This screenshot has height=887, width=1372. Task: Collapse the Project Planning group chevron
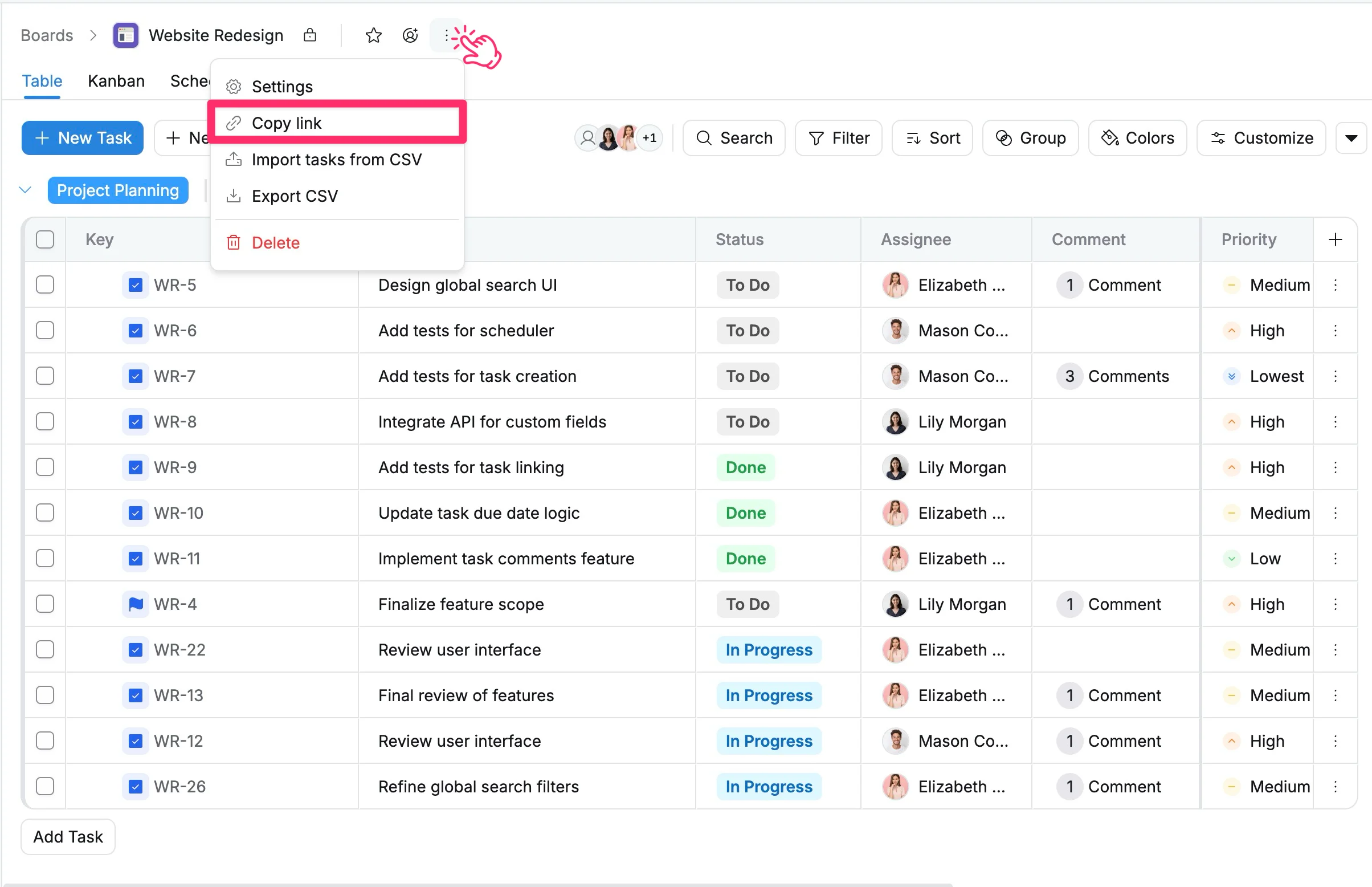[x=25, y=190]
